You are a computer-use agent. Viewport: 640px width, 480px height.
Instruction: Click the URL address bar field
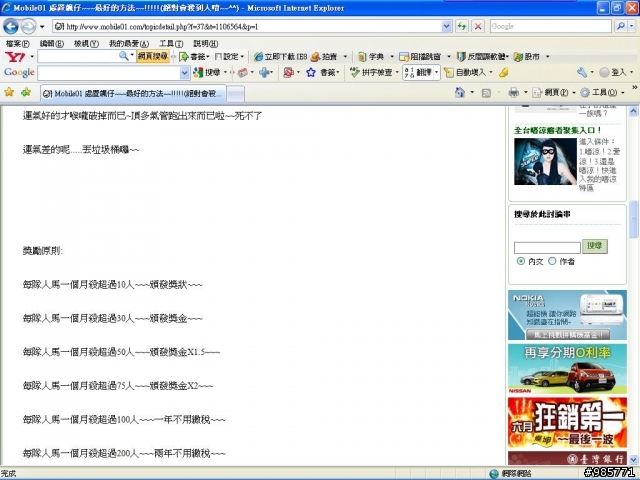(247, 27)
